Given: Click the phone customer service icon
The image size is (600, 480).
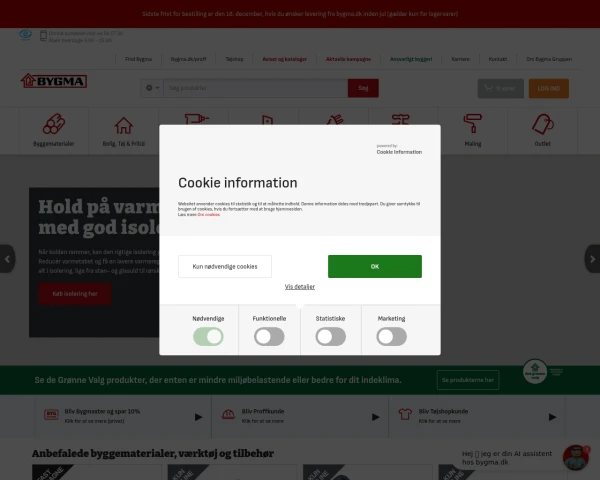Looking at the screenshot, I should [x=43, y=36].
